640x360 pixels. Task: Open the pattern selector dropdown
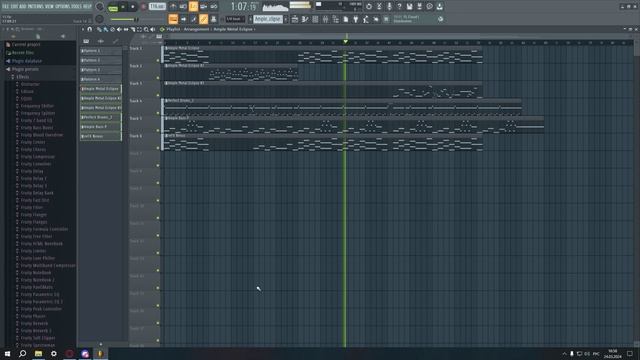pos(268,19)
